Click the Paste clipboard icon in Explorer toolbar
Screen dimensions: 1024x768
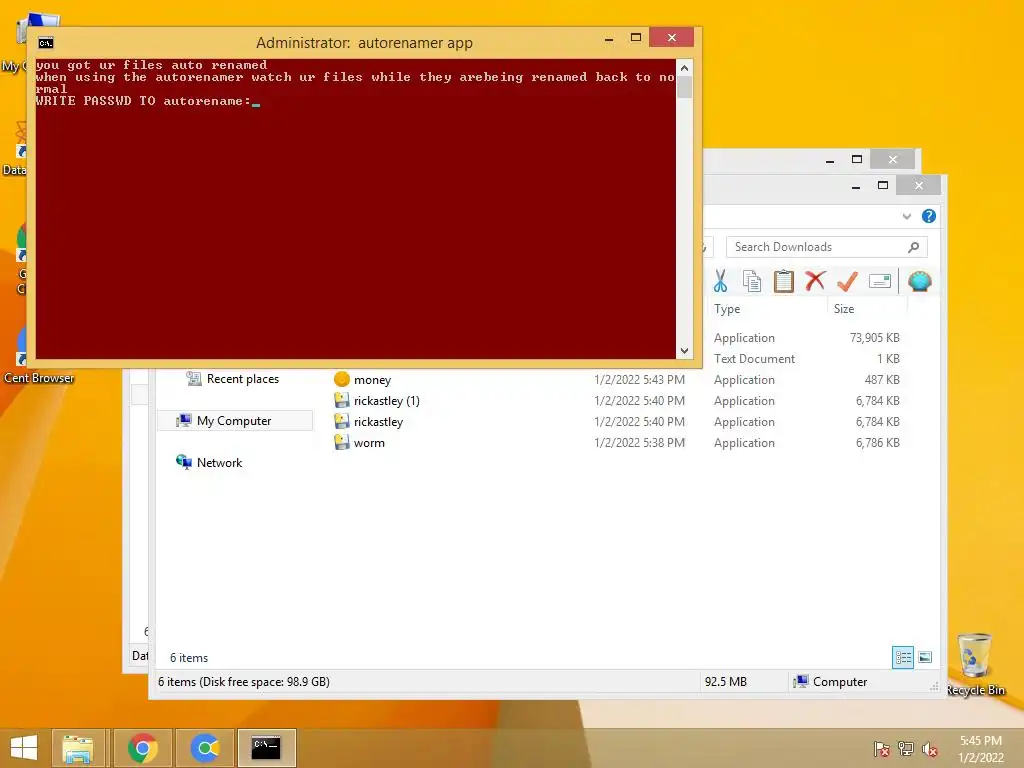click(x=784, y=281)
